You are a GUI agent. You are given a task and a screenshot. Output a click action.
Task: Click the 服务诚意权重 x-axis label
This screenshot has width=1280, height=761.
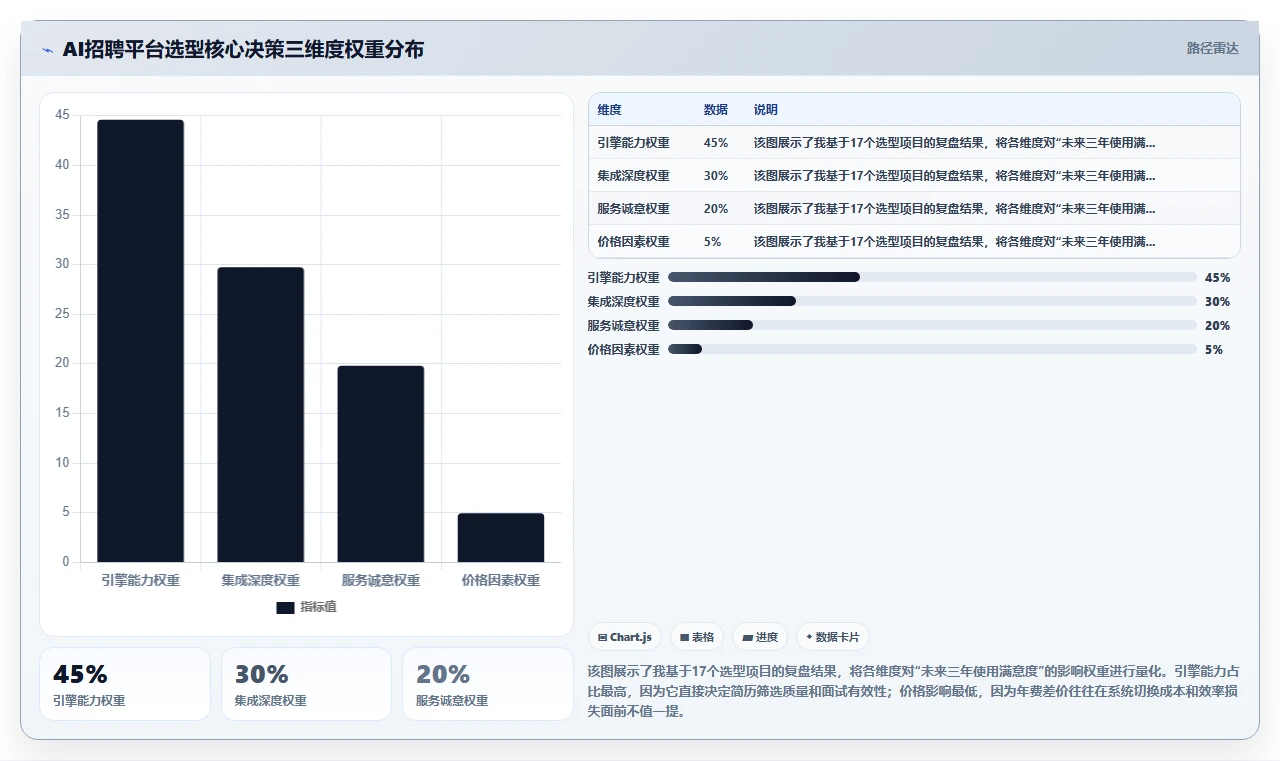[x=381, y=580]
